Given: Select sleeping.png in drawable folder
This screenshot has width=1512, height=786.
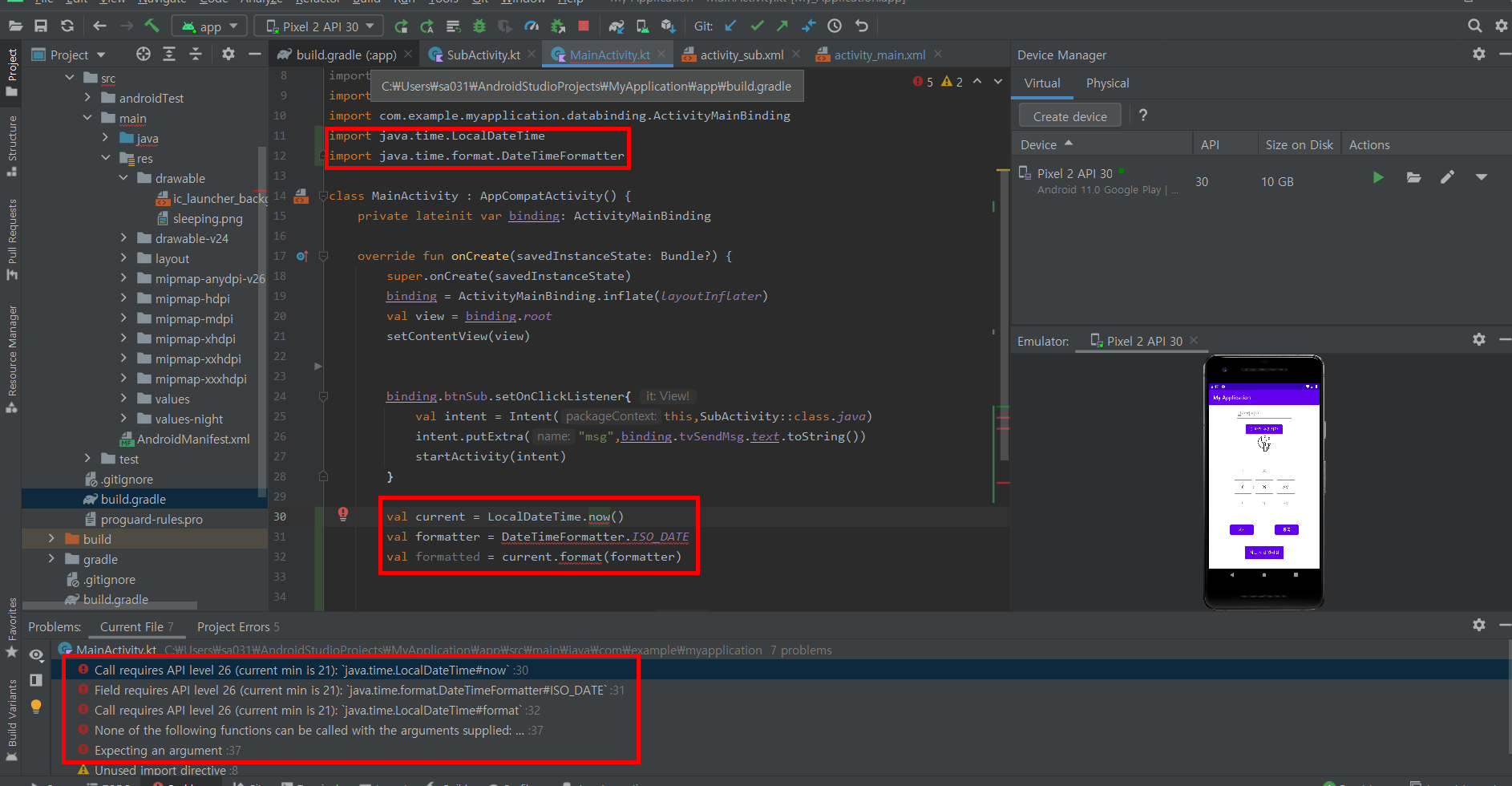Looking at the screenshot, I should 199,219.
